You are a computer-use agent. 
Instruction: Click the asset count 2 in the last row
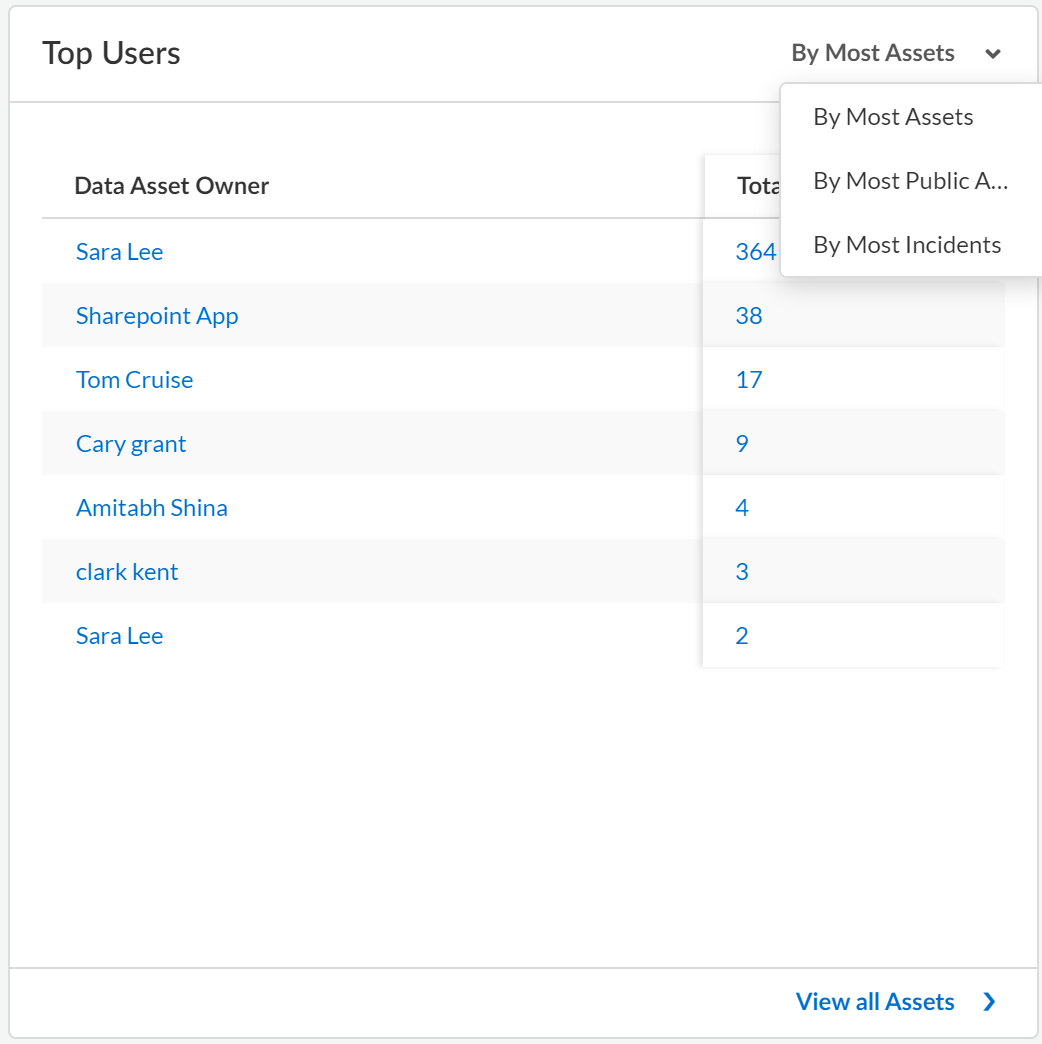tap(742, 636)
